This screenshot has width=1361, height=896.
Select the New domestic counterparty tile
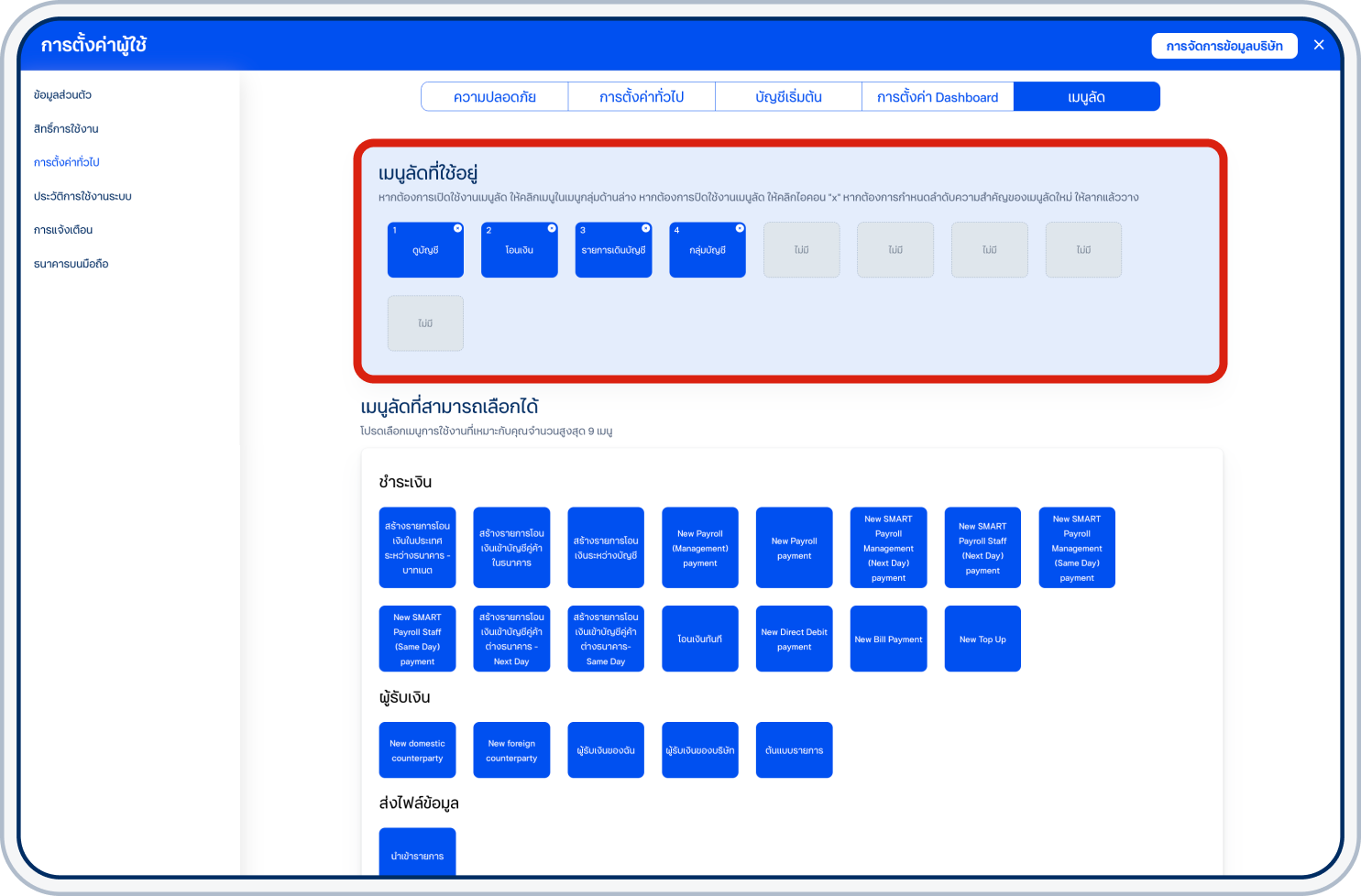[x=417, y=750]
